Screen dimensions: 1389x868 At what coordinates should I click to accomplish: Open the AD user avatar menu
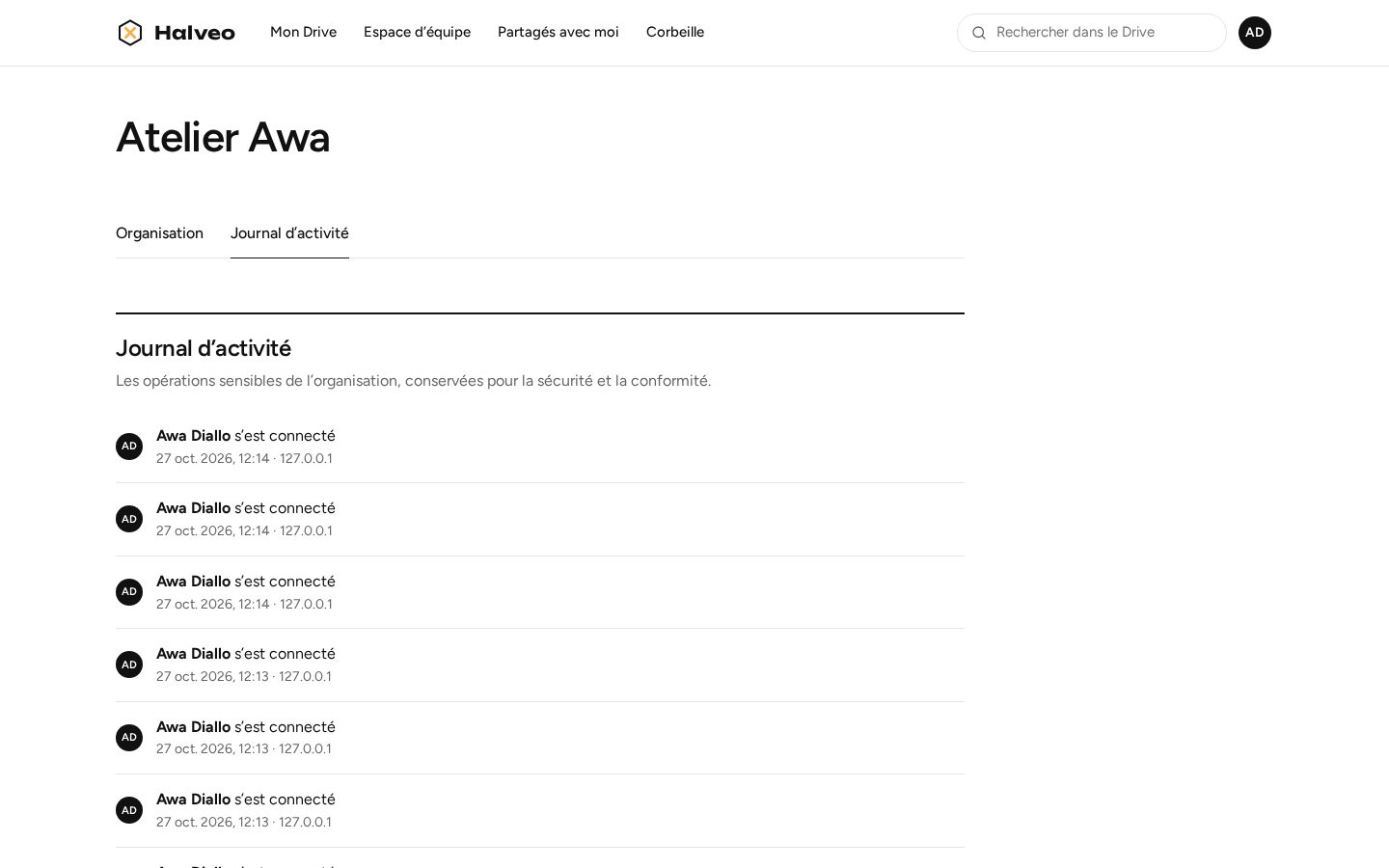pos(1255,33)
